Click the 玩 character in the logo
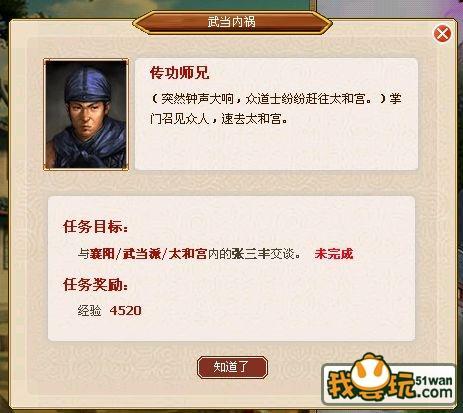This screenshot has width=463, height=413. [401, 385]
